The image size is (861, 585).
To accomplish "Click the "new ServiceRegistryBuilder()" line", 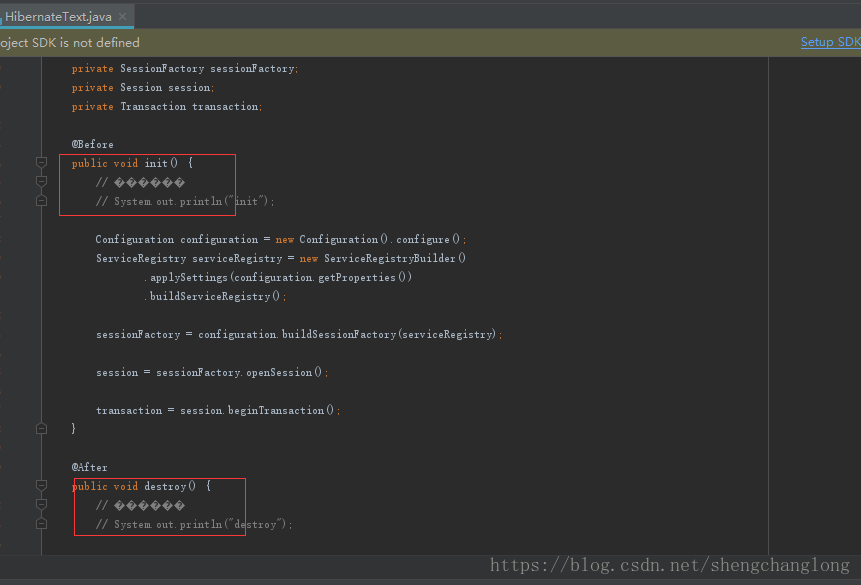I will (281, 258).
